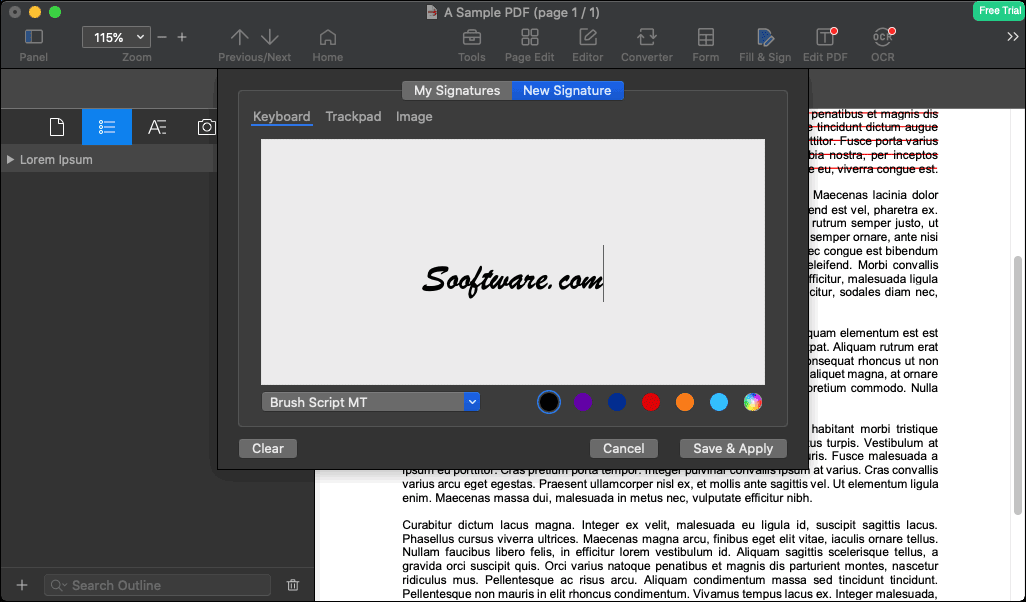This screenshot has width=1026, height=602.
Task: Open the Fill & Sign tool
Action: (765, 37)
